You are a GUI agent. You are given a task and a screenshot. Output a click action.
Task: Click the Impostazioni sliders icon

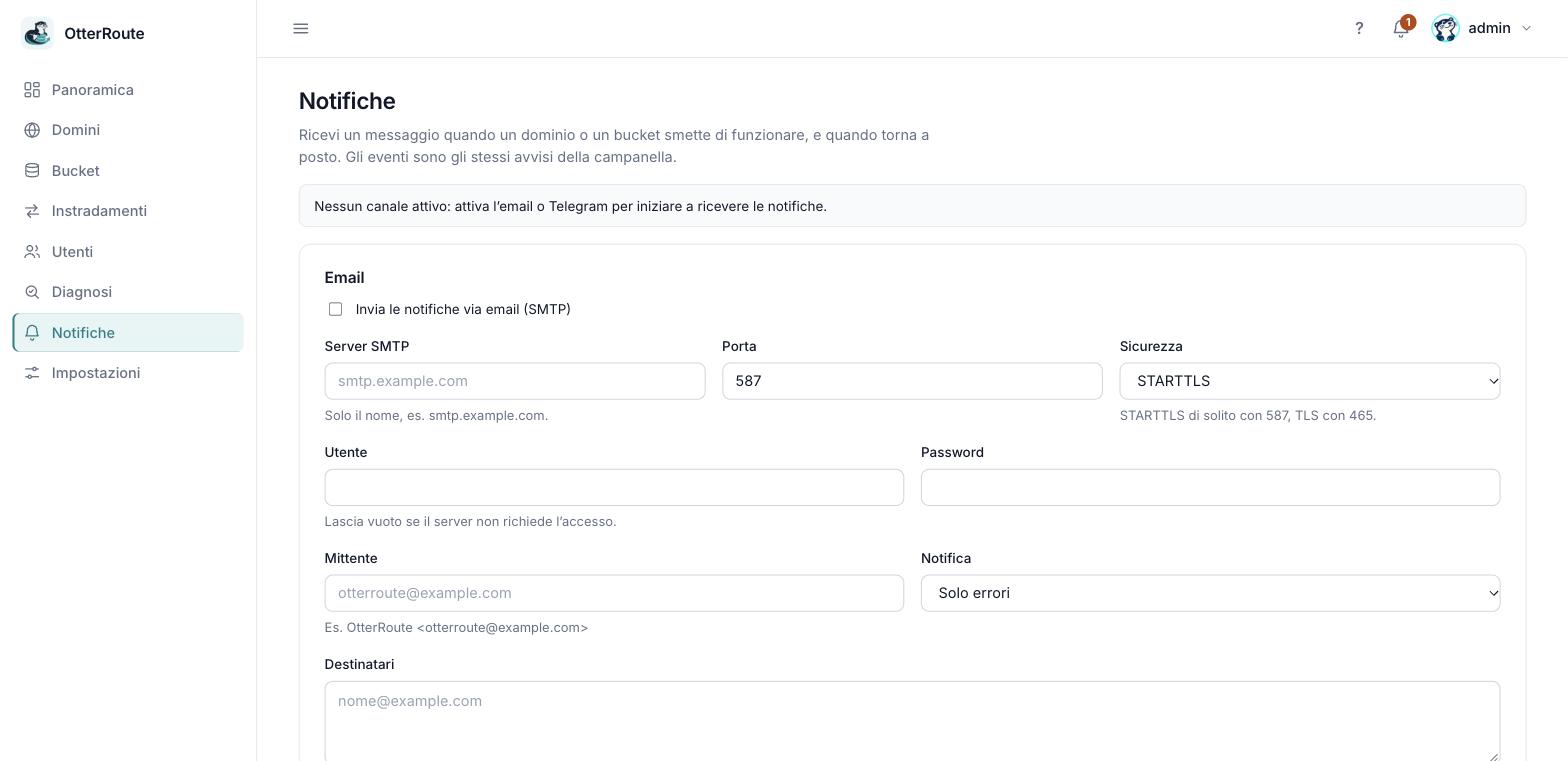(x=32, y=373)
